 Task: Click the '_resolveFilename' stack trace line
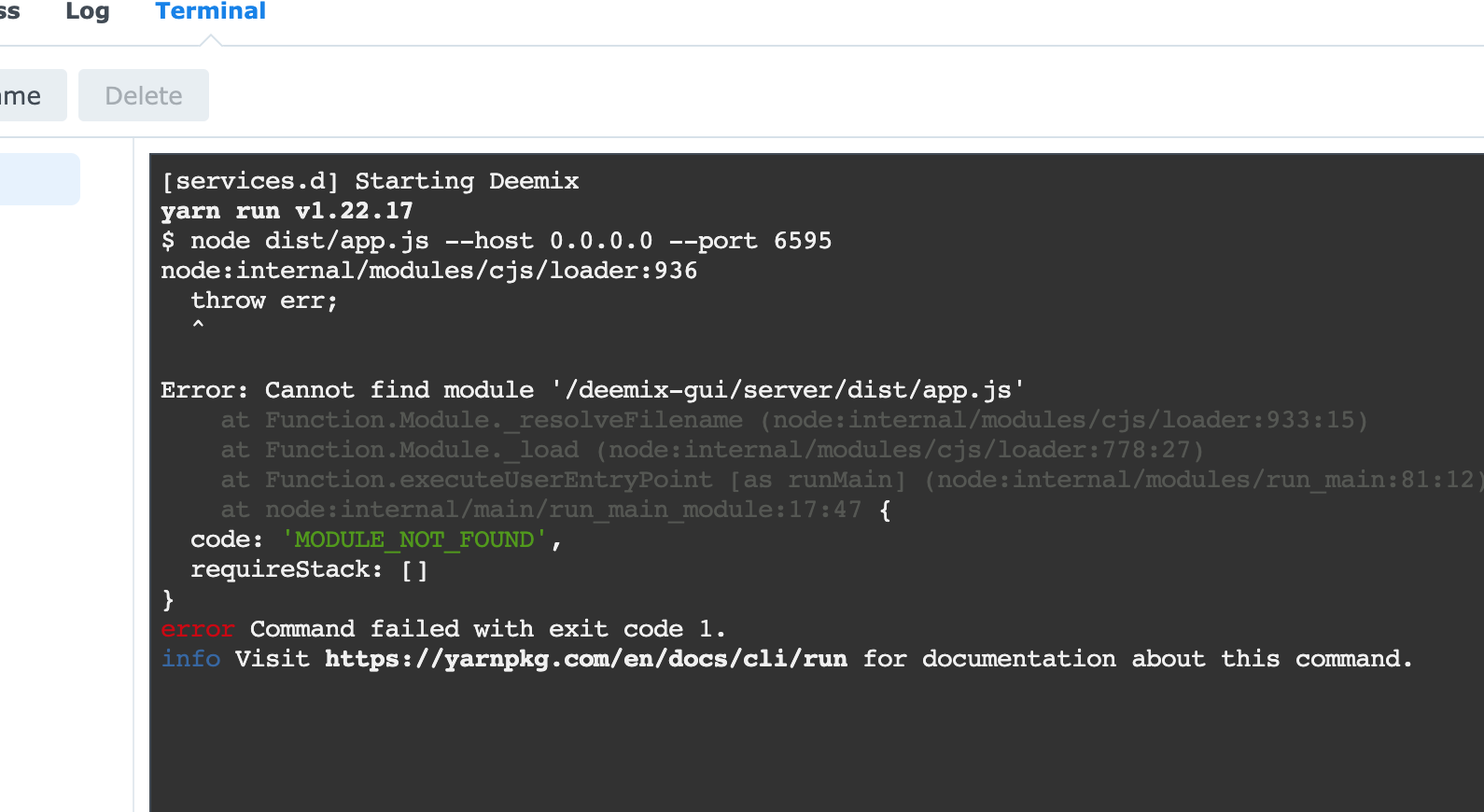tap(793, 420)
